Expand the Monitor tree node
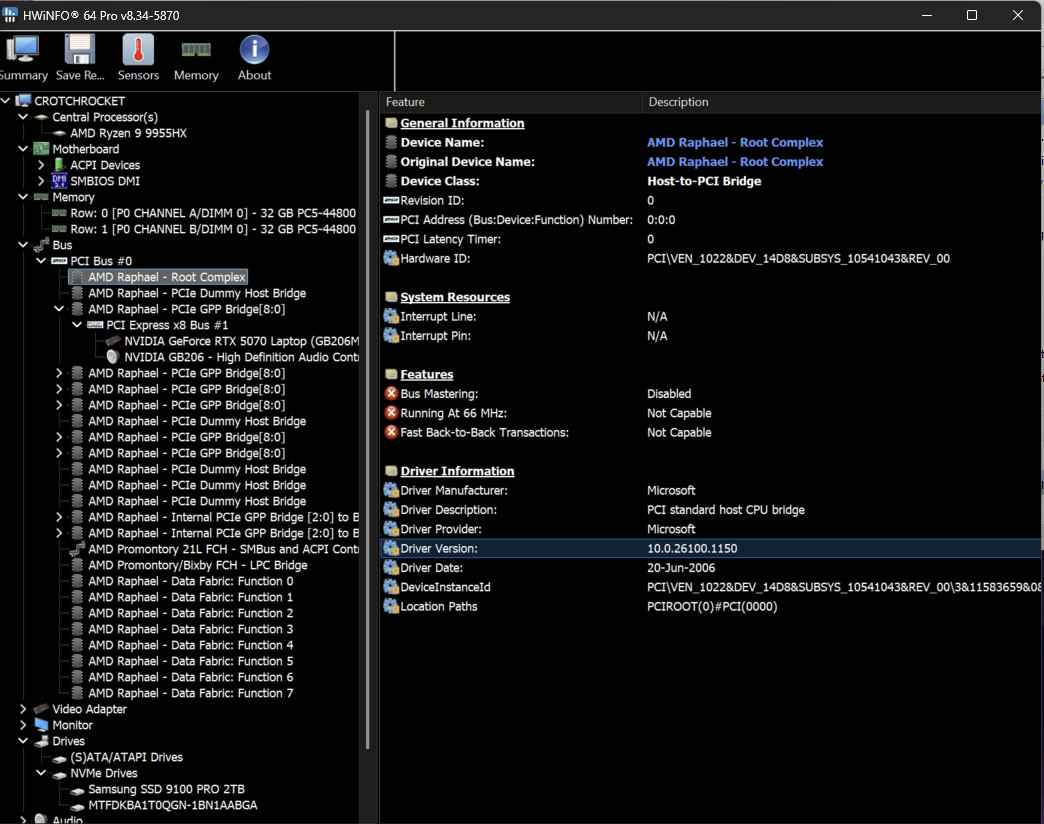1044x824 pixels. (23, 725)
